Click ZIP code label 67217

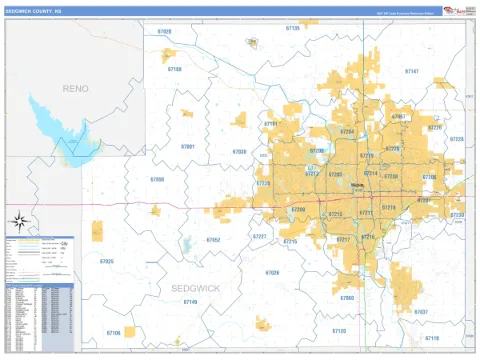pyautogui.click(x=343, y=239)
